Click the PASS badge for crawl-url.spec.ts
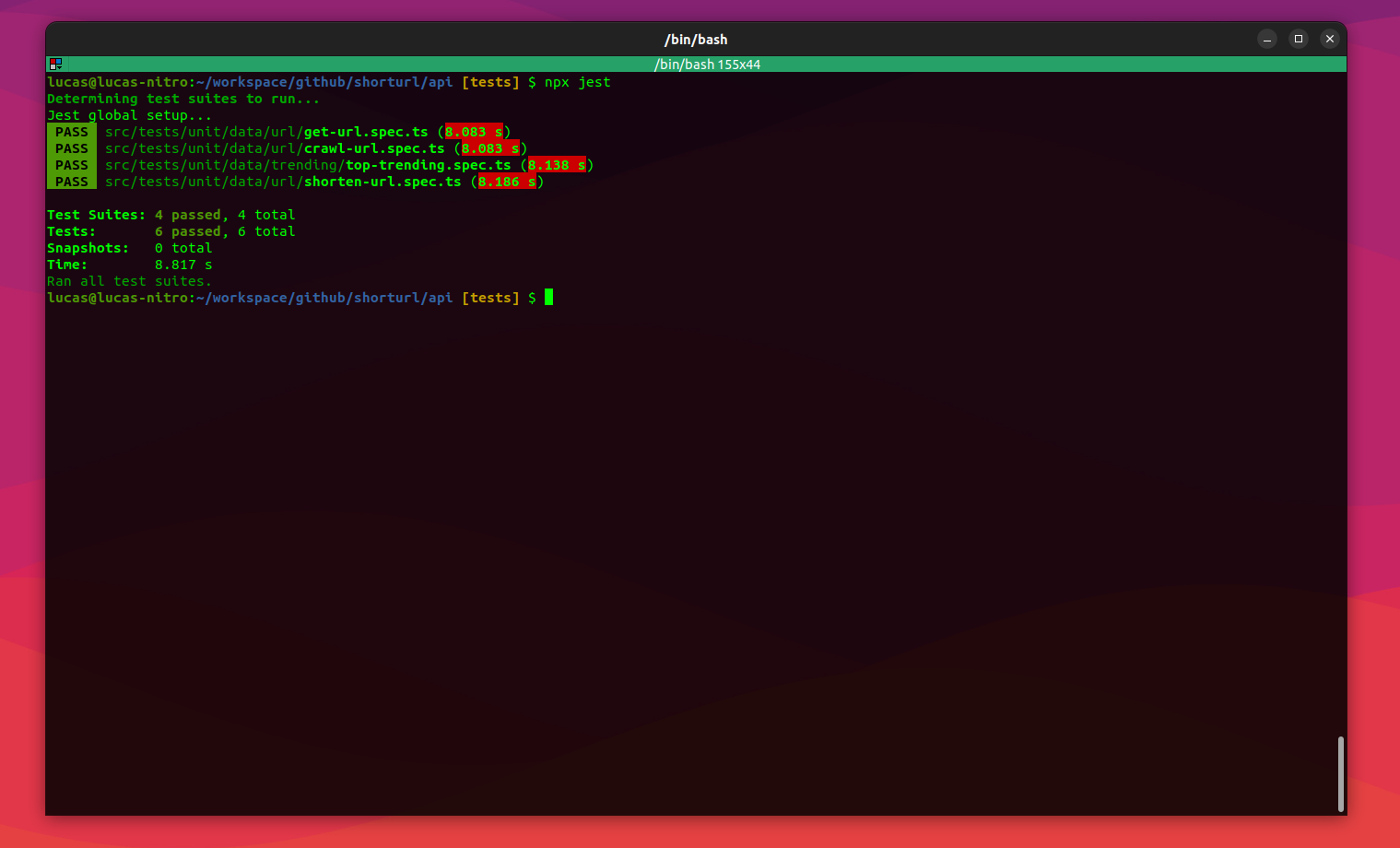 pyautogui.click(x=72, y=148)
